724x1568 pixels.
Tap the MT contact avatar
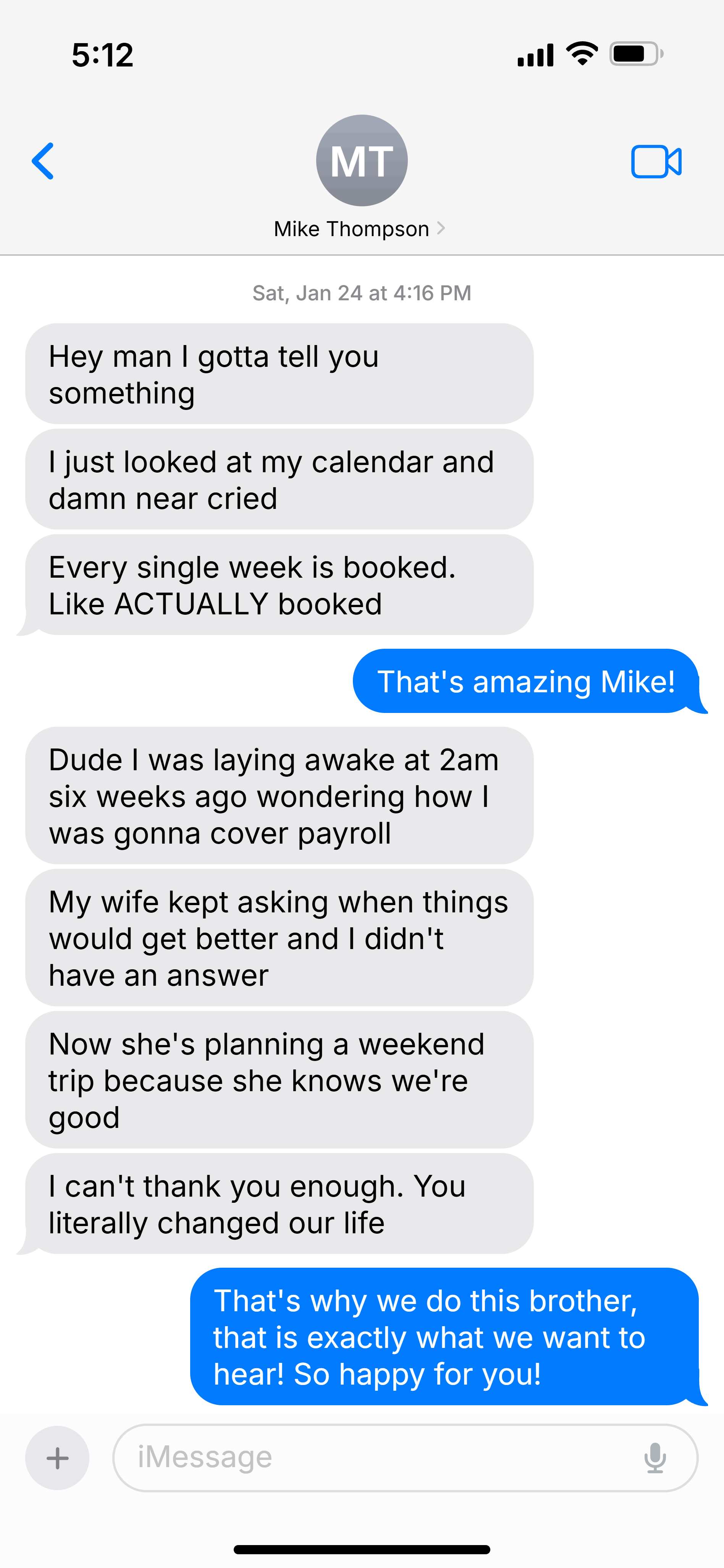click(x=361, y=160)
